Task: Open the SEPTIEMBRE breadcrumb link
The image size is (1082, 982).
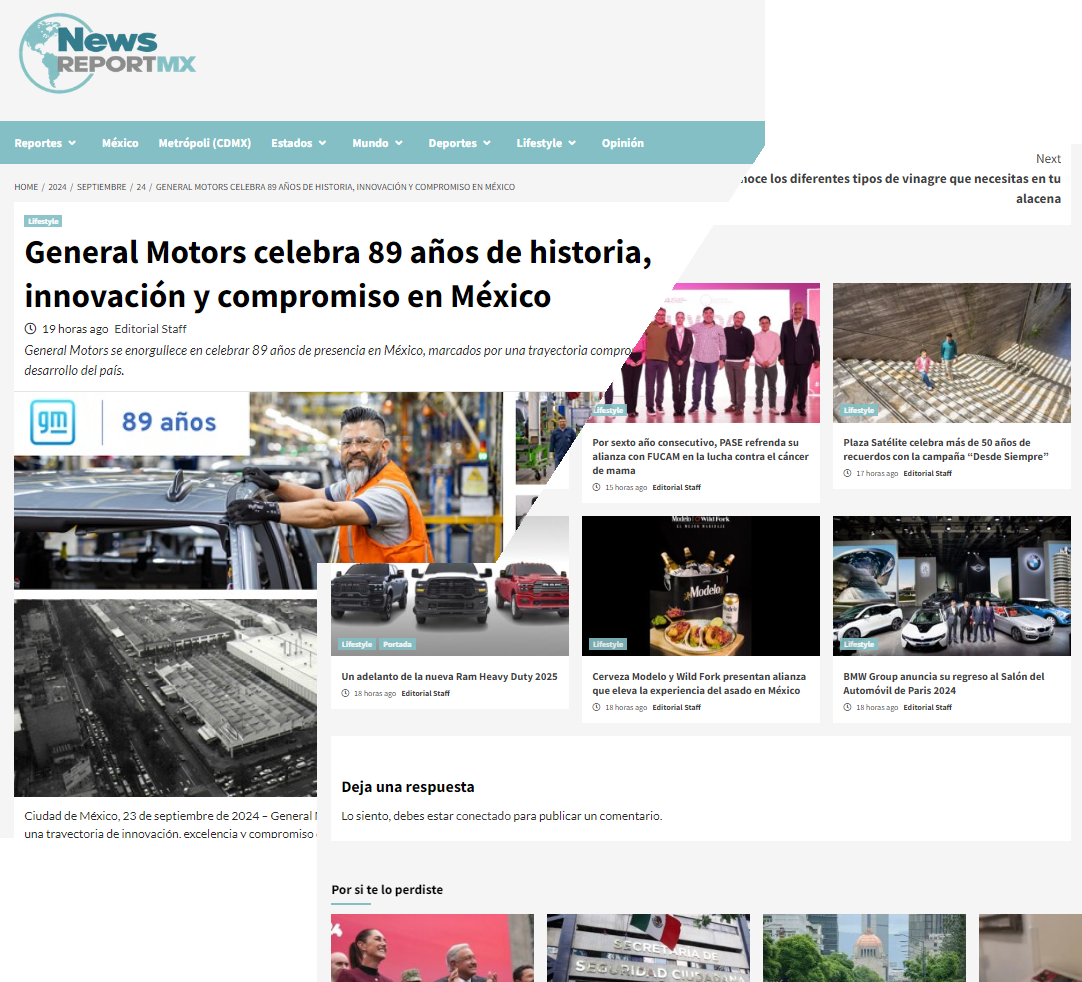Action: click(101, 187)
